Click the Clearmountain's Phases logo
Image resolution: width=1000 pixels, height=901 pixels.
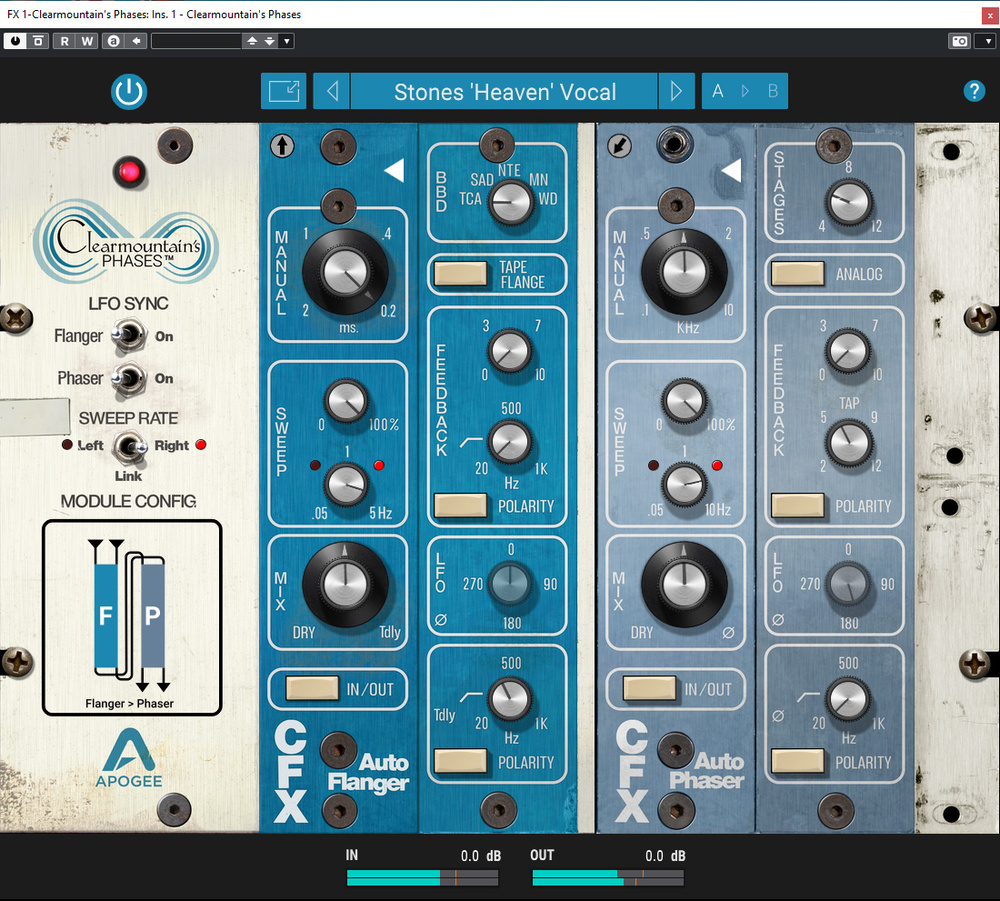pyautogui.click(x=126, y=242)
